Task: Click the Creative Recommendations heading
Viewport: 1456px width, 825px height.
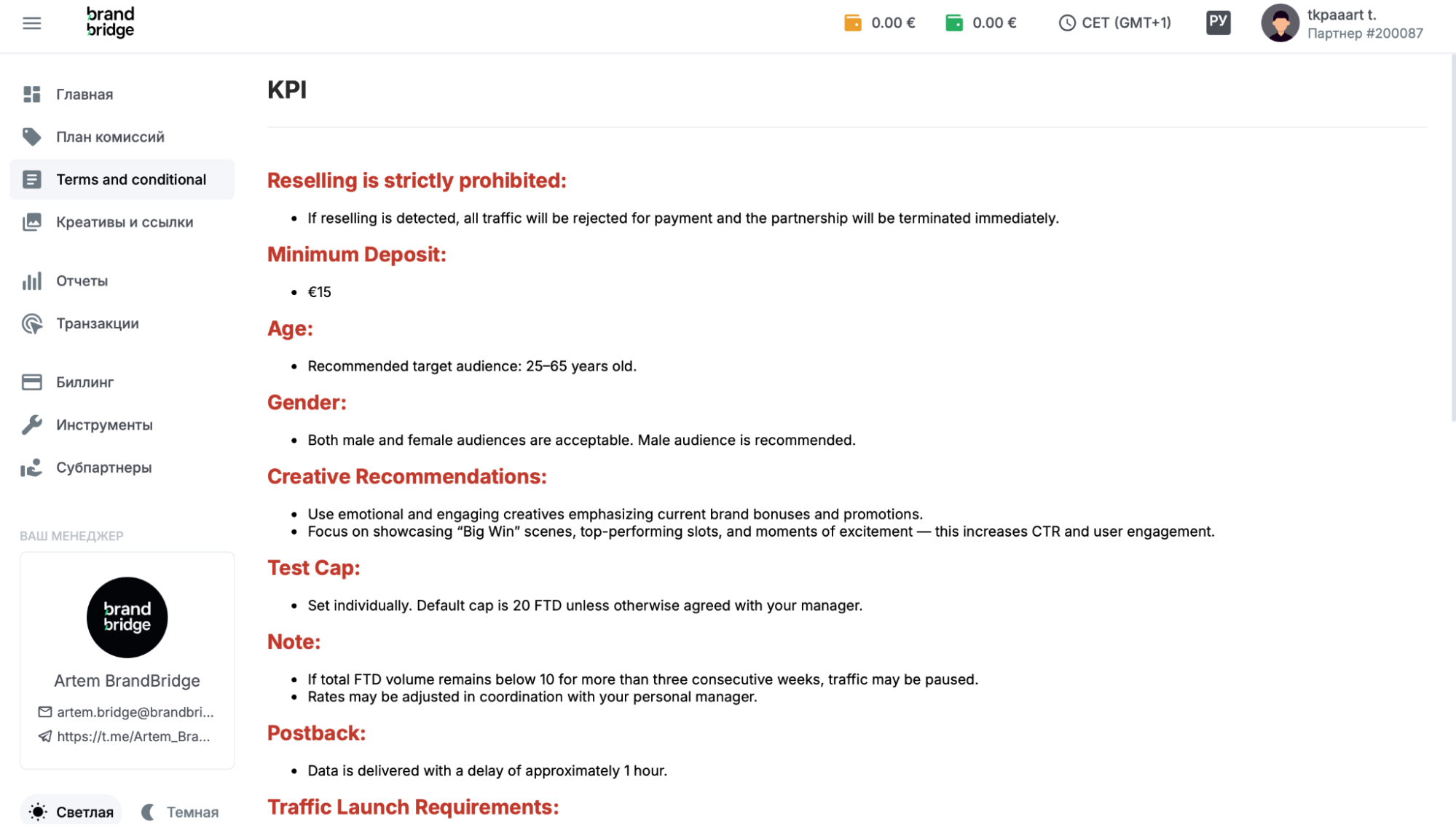Action: 407,477
